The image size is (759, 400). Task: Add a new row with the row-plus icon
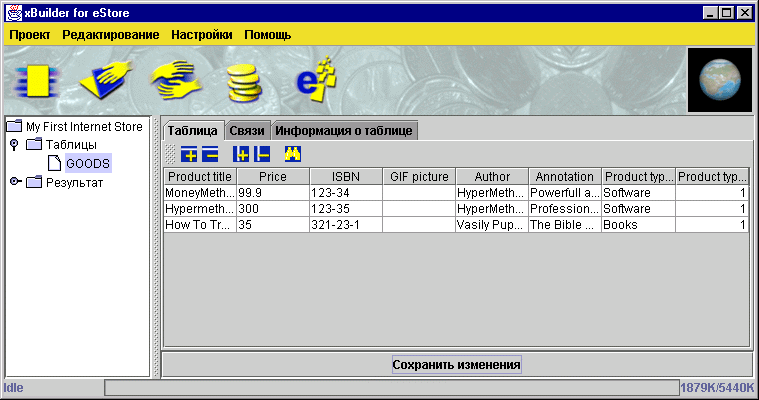[189, 154]
